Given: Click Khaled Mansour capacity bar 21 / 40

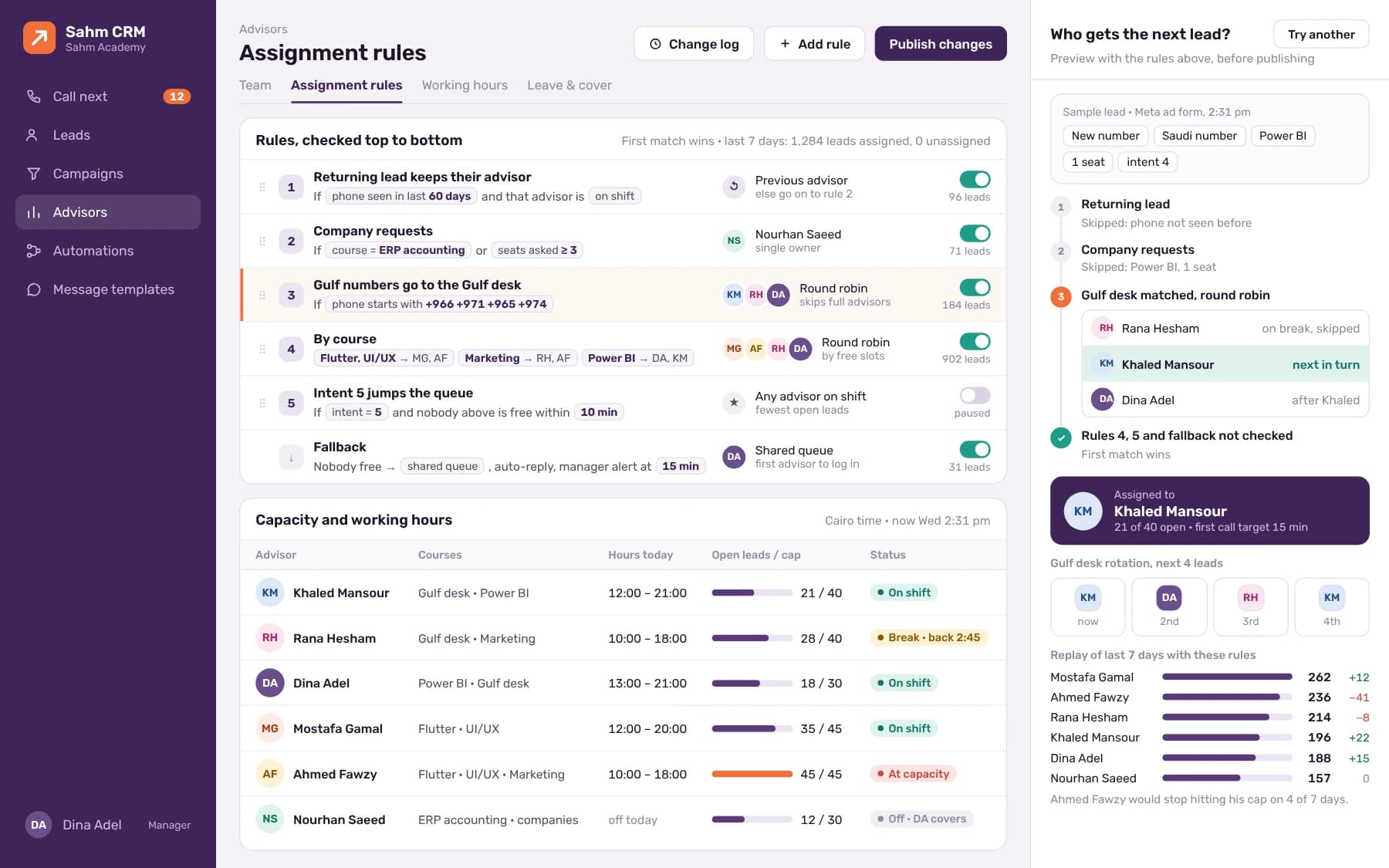Looking at the screenshot, I should click(752, 593).
